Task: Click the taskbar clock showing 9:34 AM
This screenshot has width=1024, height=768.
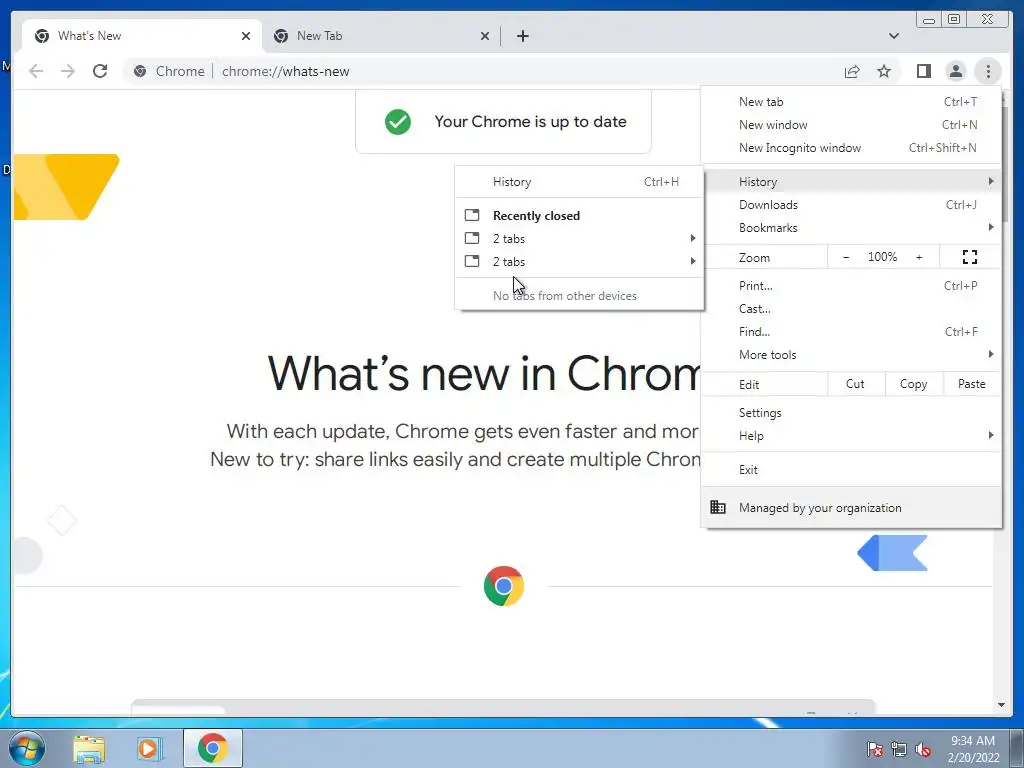Action: point(972,749)
